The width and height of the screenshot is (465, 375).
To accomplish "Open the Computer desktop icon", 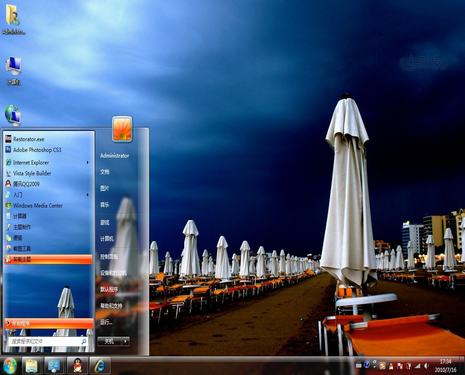I will tap(14, 71).
